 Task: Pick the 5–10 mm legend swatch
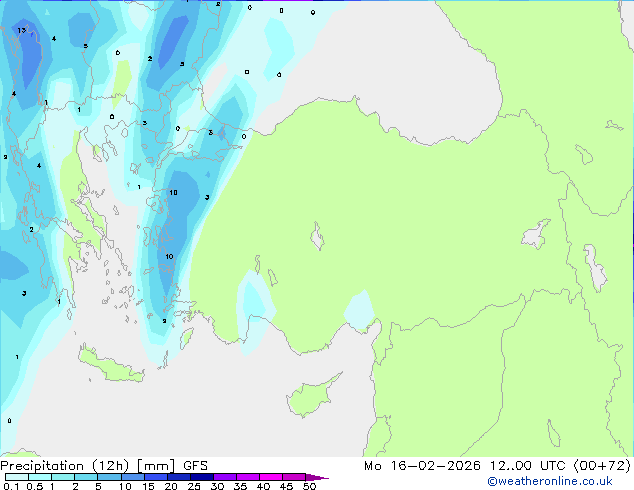pos(109,477)
